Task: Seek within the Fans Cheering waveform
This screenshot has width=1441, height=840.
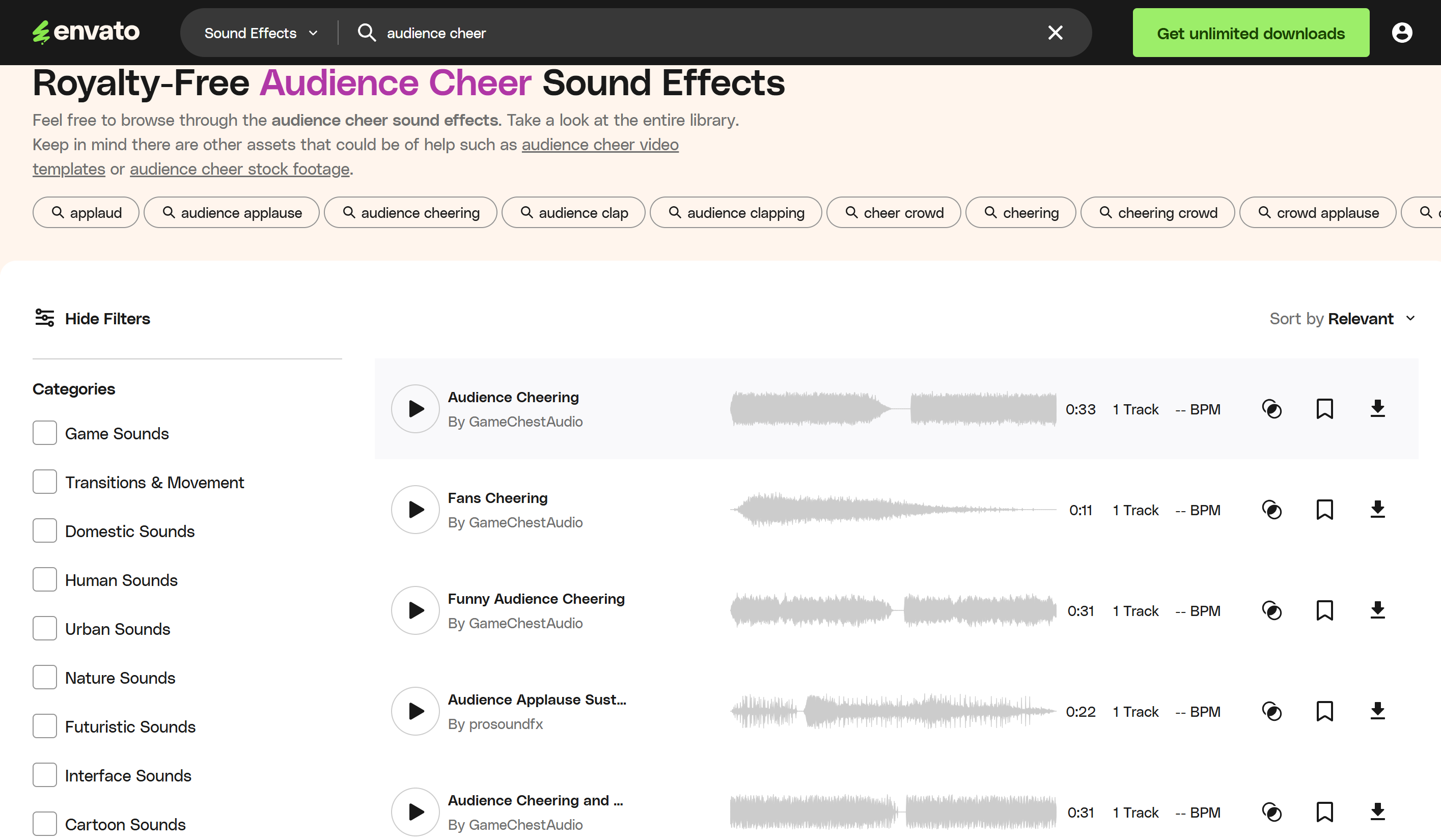Action: 892,510
